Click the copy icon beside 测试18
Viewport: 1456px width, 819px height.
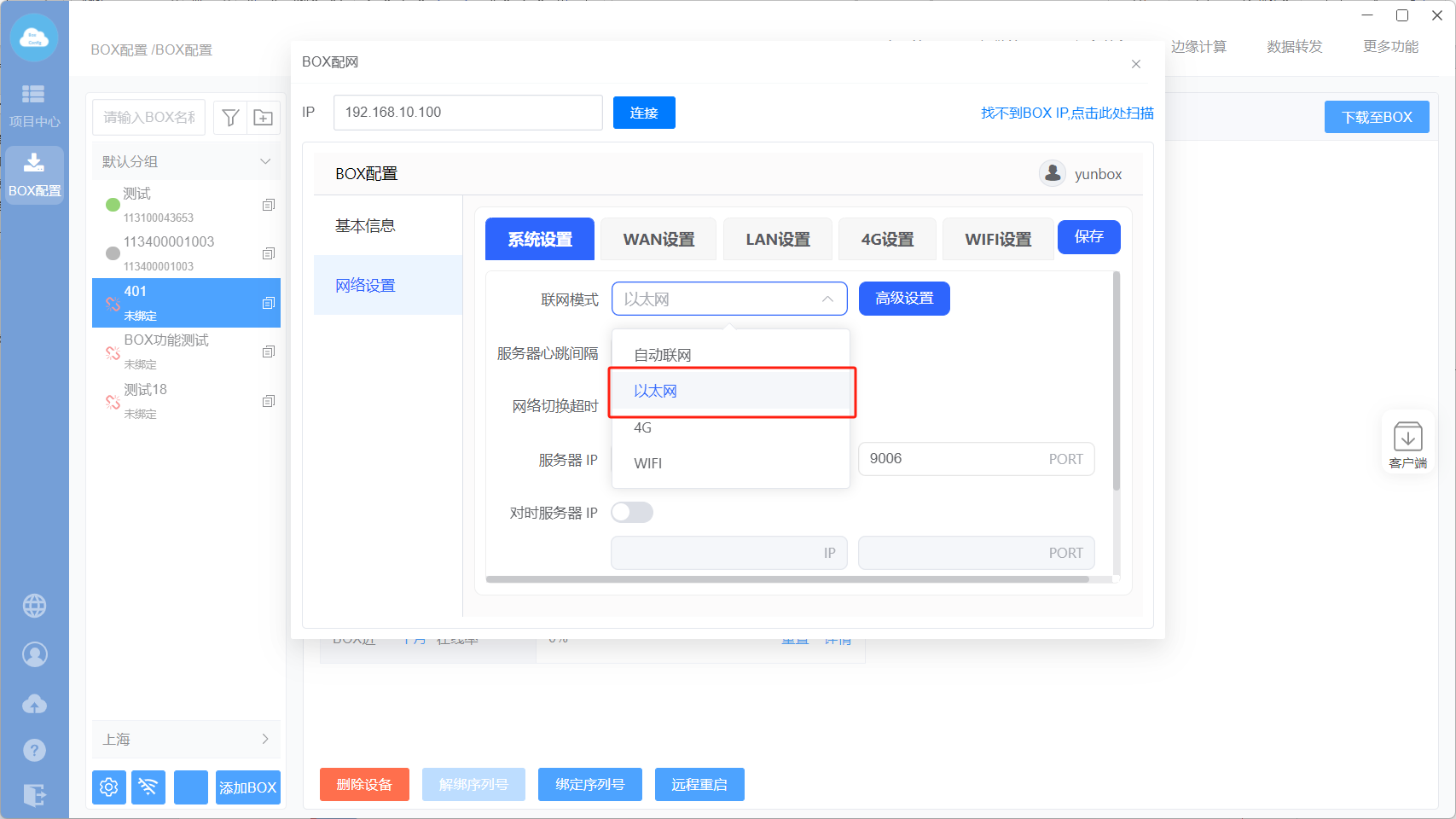click(269, 401)
